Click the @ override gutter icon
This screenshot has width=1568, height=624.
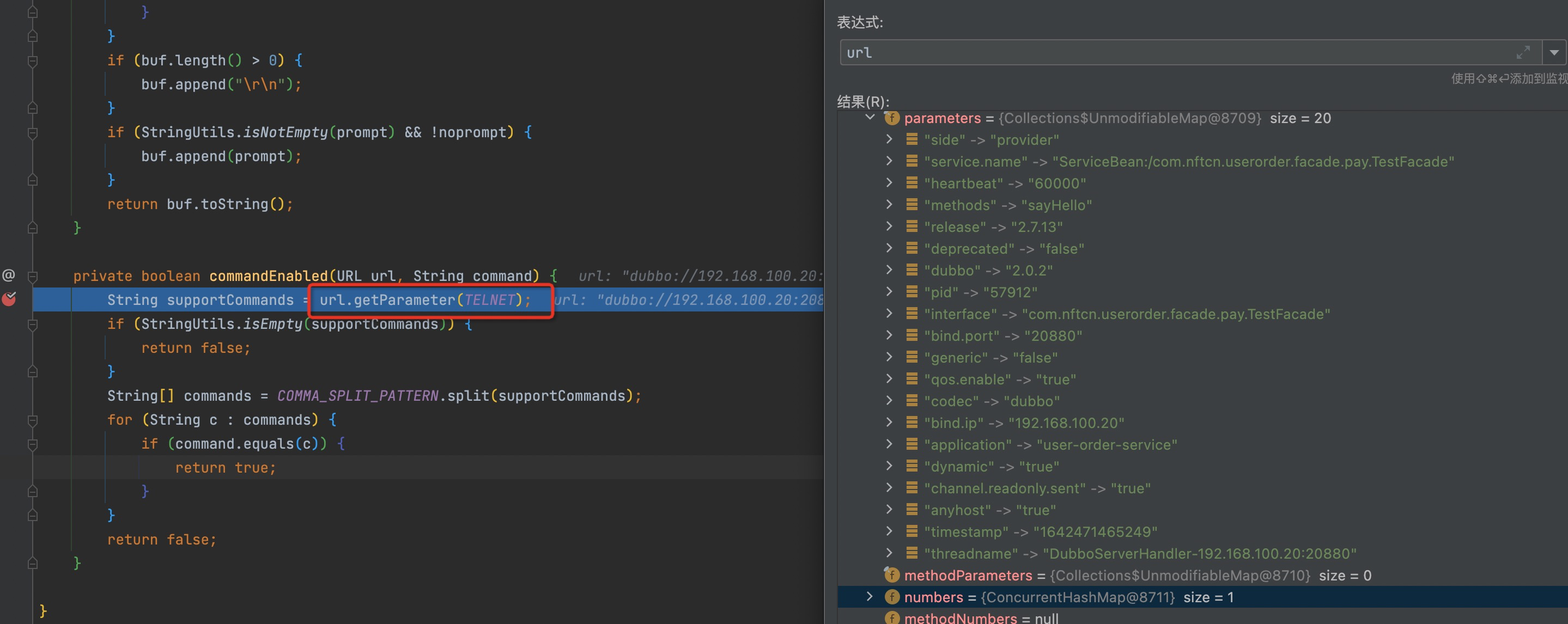tap(9, 275)
